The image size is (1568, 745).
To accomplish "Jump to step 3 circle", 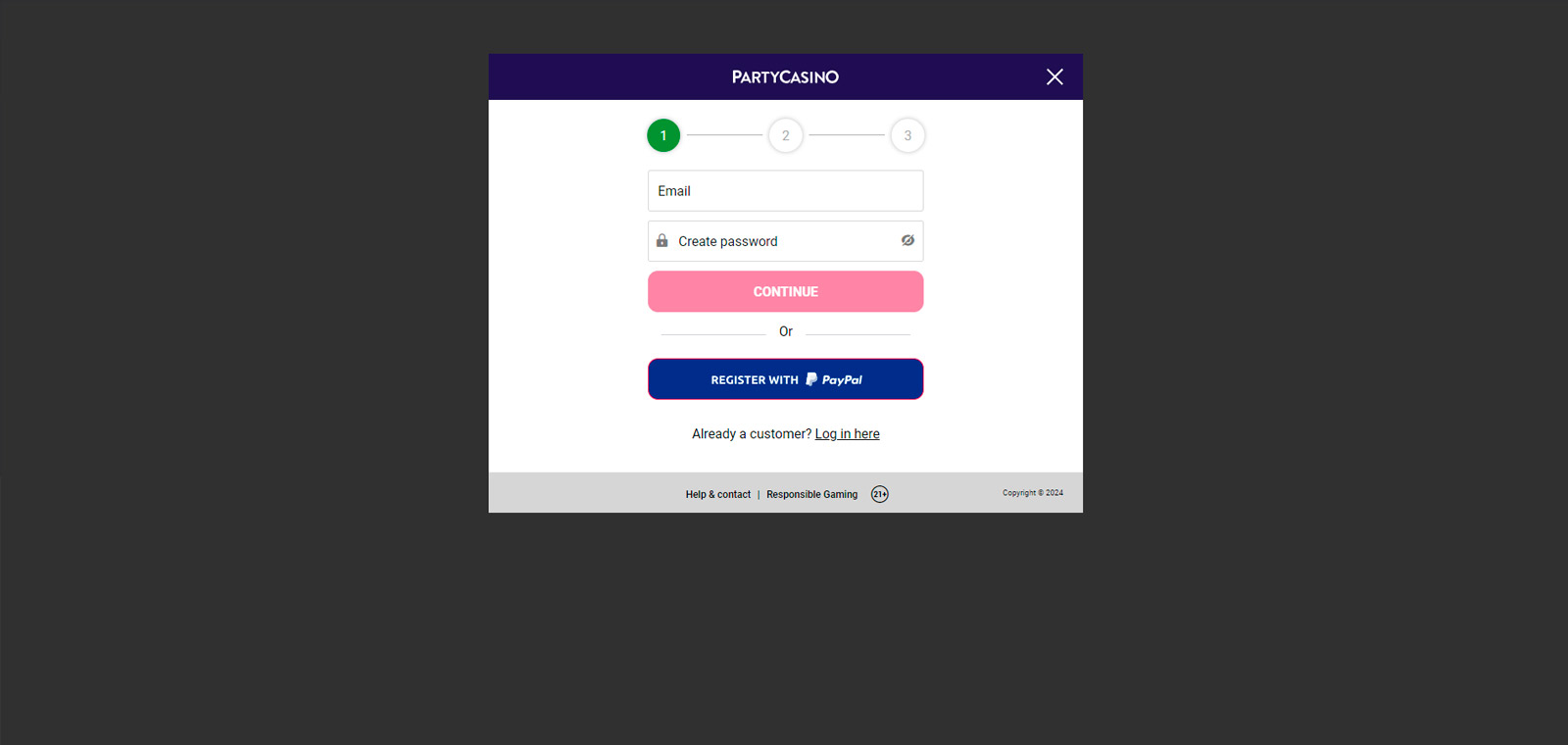I will pyautogui.click(x=907, y=135).
